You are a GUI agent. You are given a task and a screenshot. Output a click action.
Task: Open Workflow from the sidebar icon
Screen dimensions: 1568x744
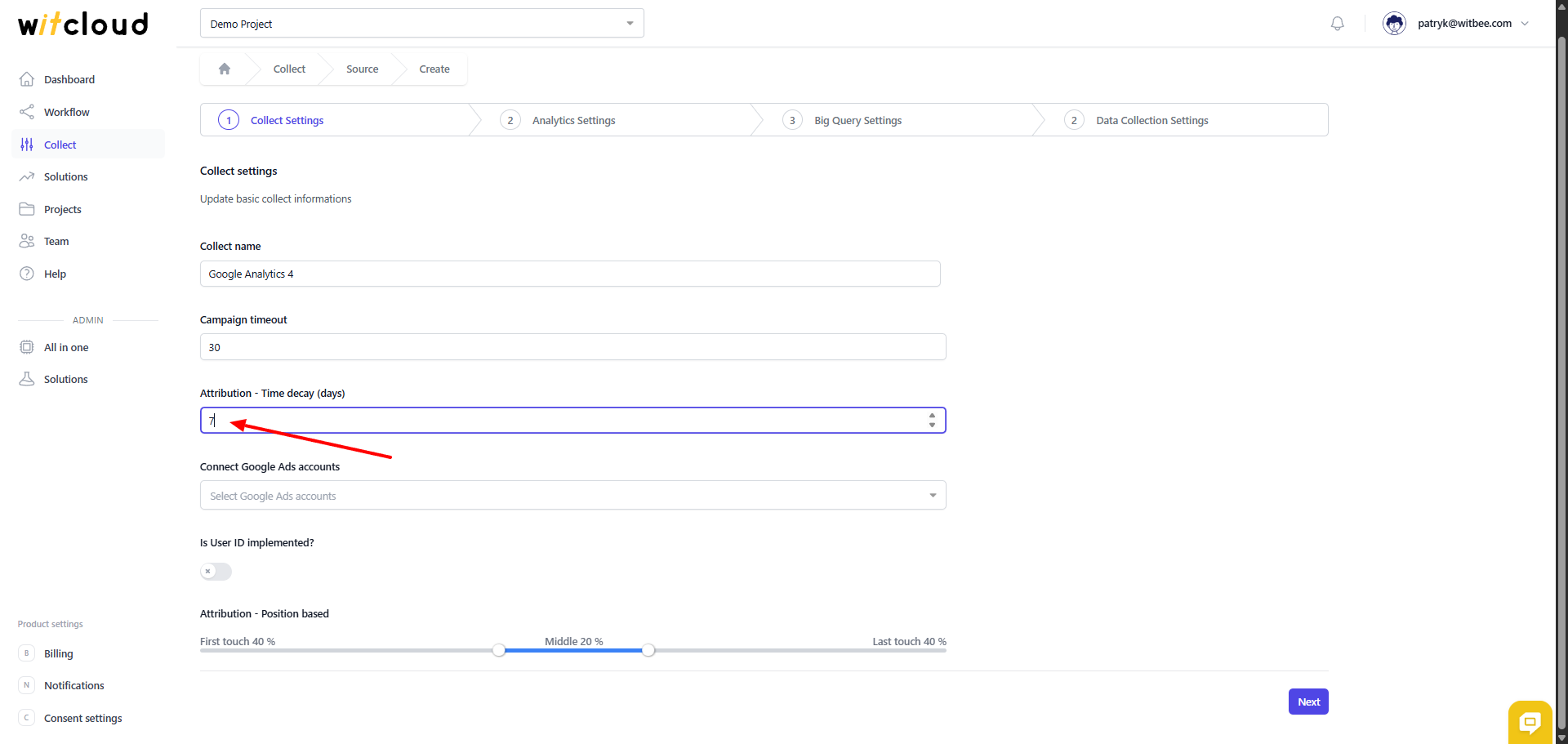click(27, 112)
